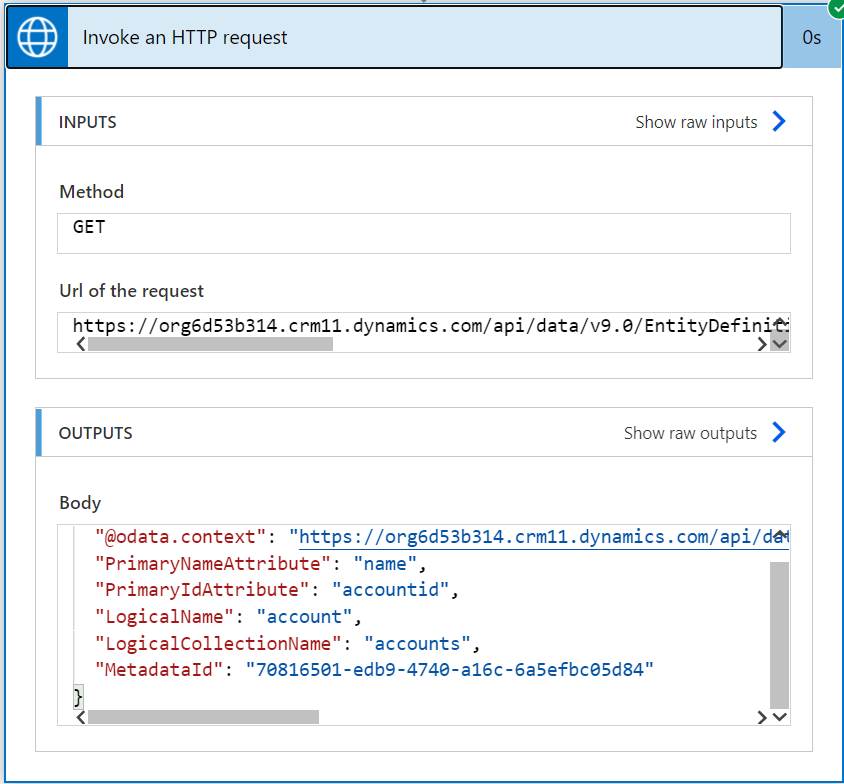Click right scroll arrow in URL field
This screenshot has width=844, height=784.
pyautogui.click(x=762, y=344)
